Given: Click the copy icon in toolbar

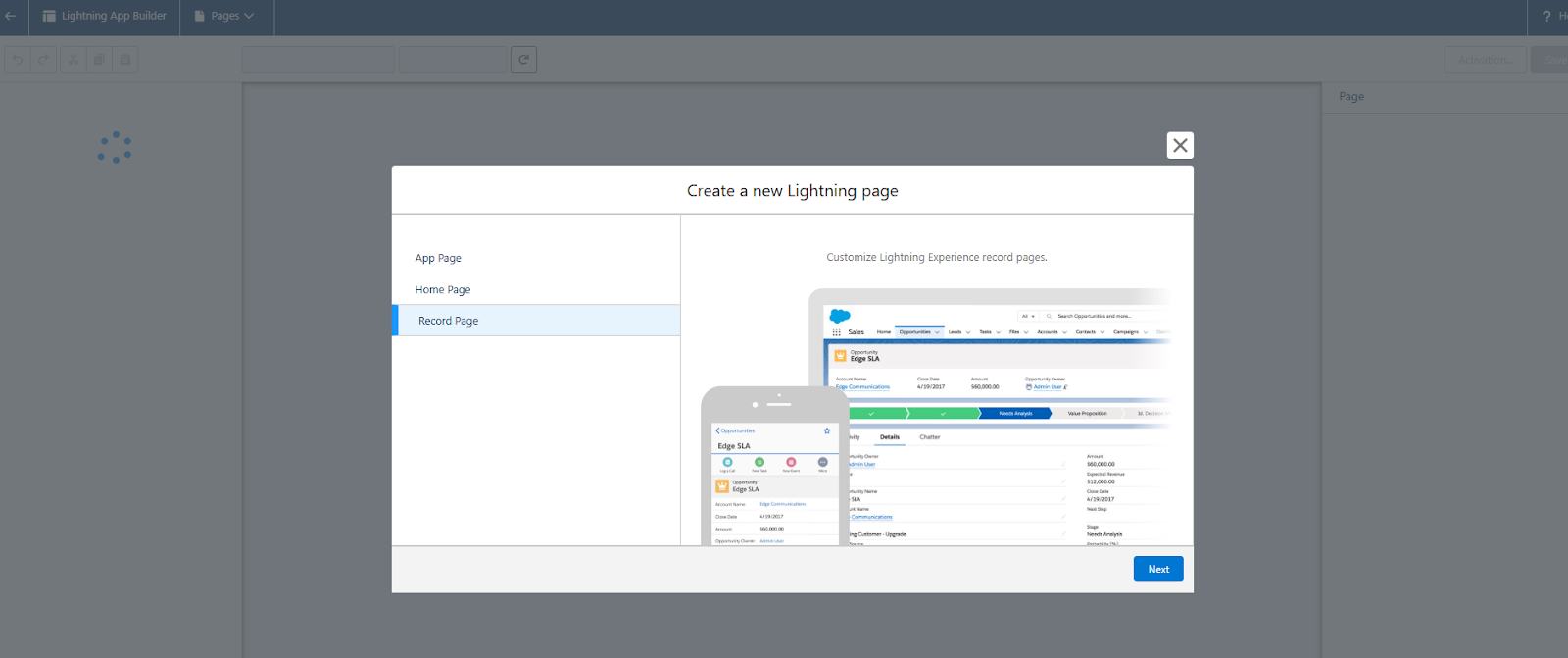Looking at the screenshot, I should (99, 60).
